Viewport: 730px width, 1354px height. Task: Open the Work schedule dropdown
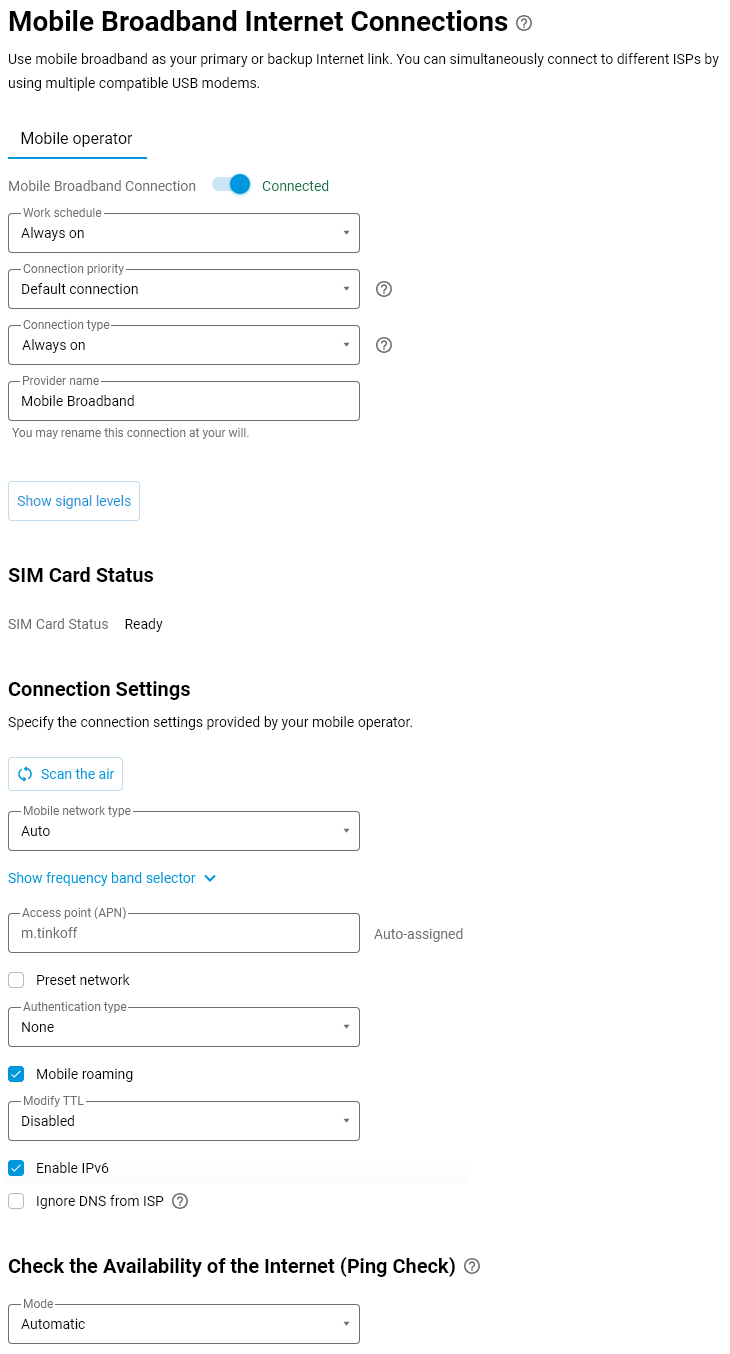(184, 233)
